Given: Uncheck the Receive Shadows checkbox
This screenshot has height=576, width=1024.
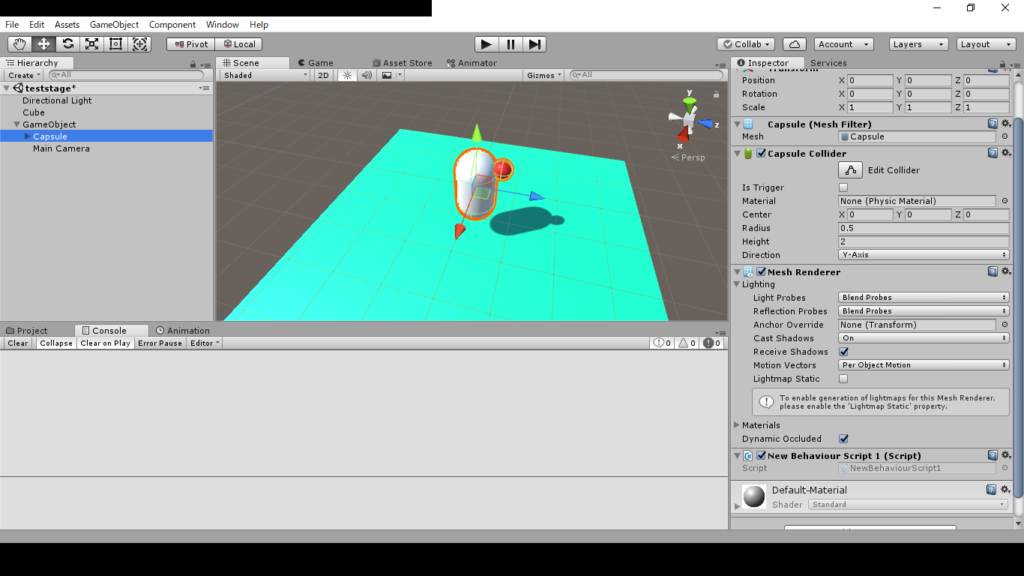Looking at the screenshot, I should tap(843, 352).
